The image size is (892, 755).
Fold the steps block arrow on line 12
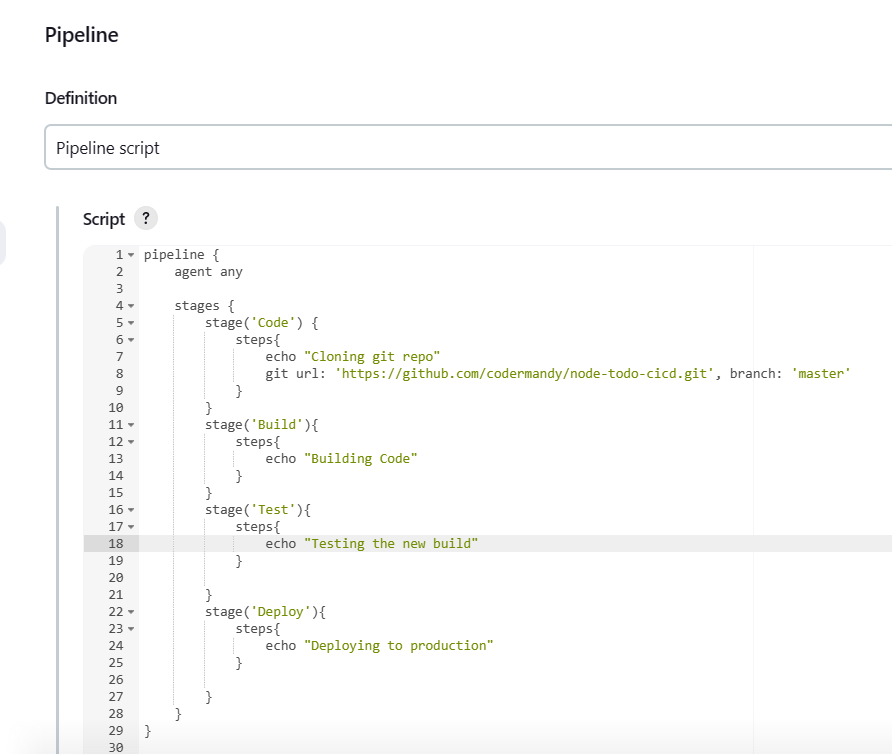pyautogui.click(x=131, y=442)
